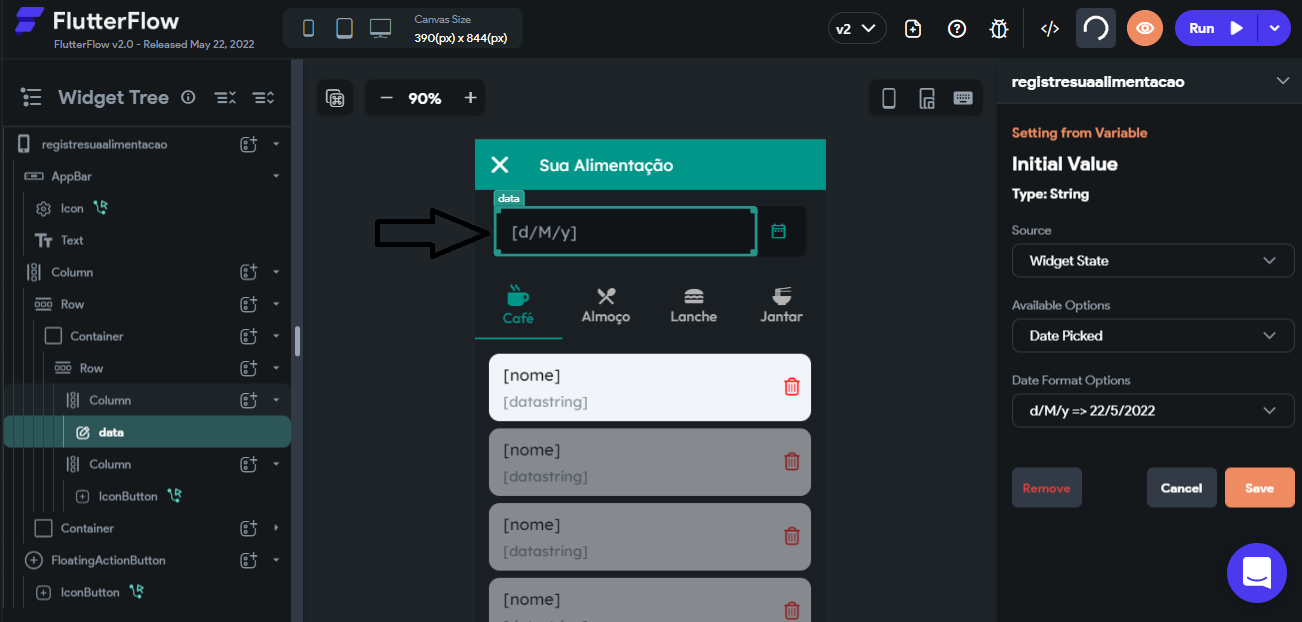Click the calendar icon beside date field
The height and width of the screenshot is (622, 1302).
click(x=779, y=231)
